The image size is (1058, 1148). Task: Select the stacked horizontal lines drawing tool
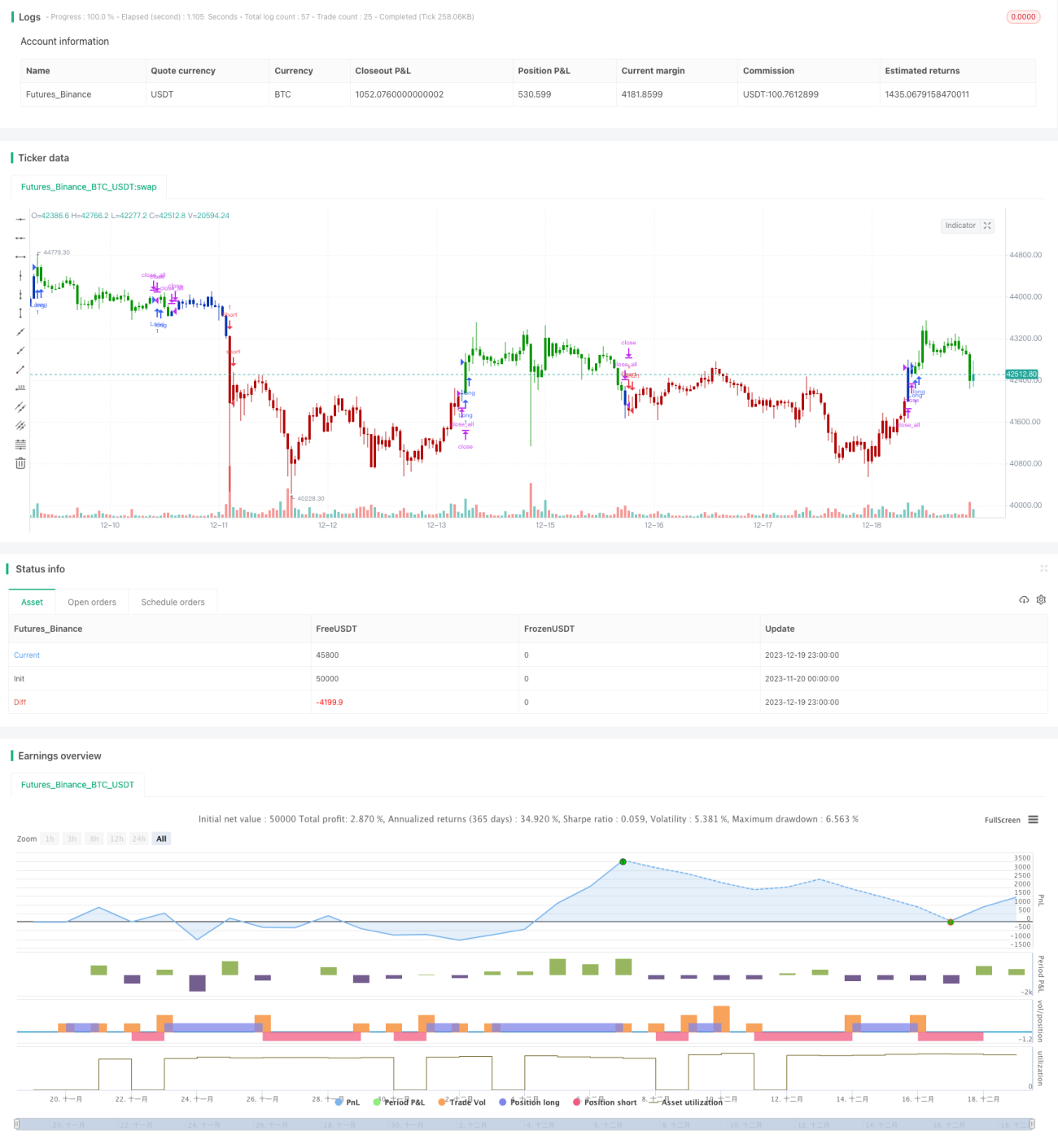tap(20, 445)
